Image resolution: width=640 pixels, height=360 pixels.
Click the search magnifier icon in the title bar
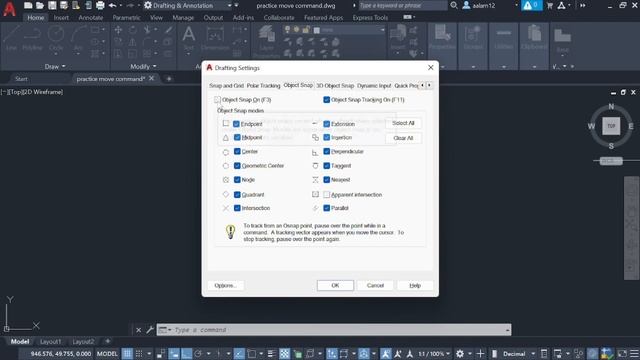pyautogui.click(x=453, y=5)
